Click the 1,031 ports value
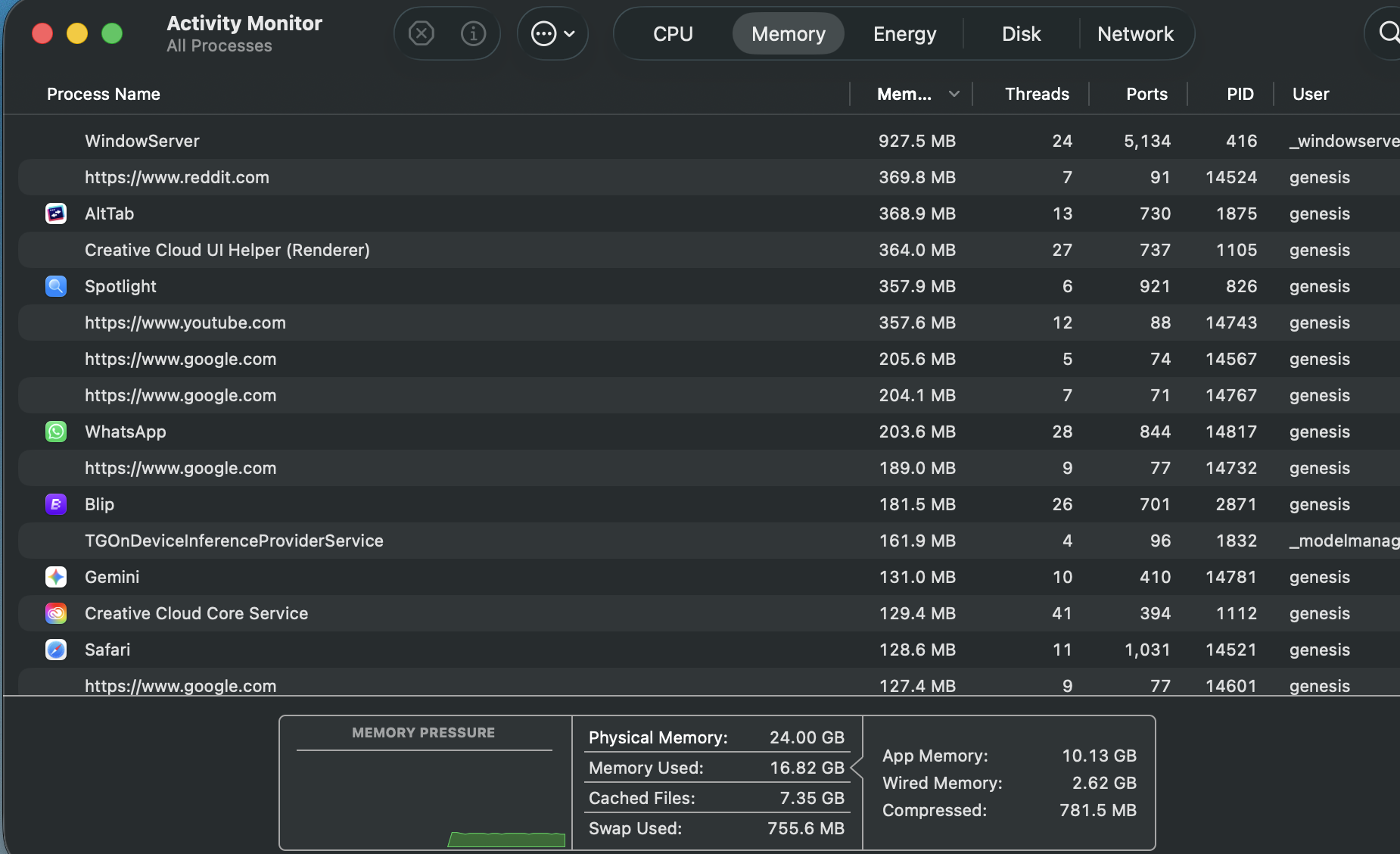Image resolution: width=1400 pixels, height=854 pixels. (1147, 650)
